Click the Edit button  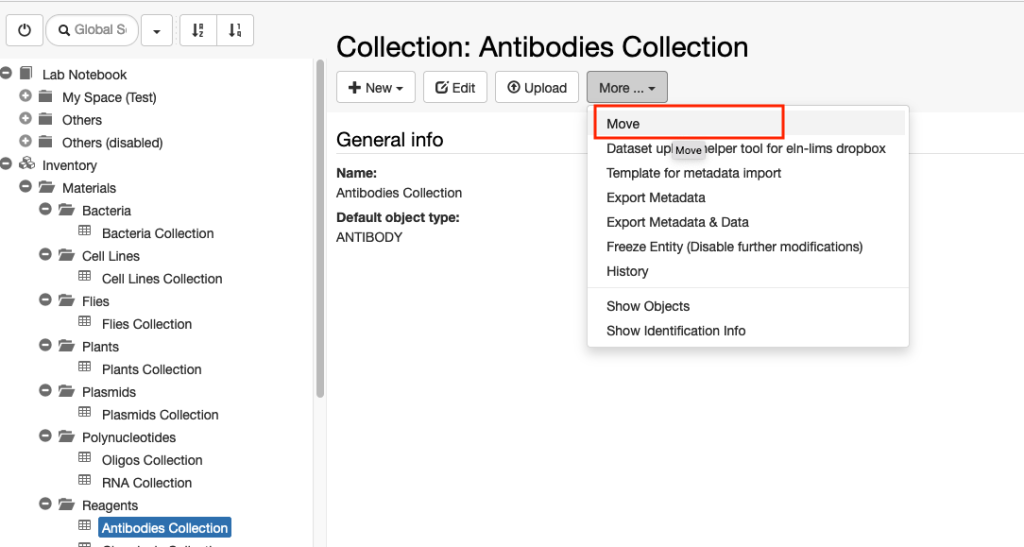455,87
